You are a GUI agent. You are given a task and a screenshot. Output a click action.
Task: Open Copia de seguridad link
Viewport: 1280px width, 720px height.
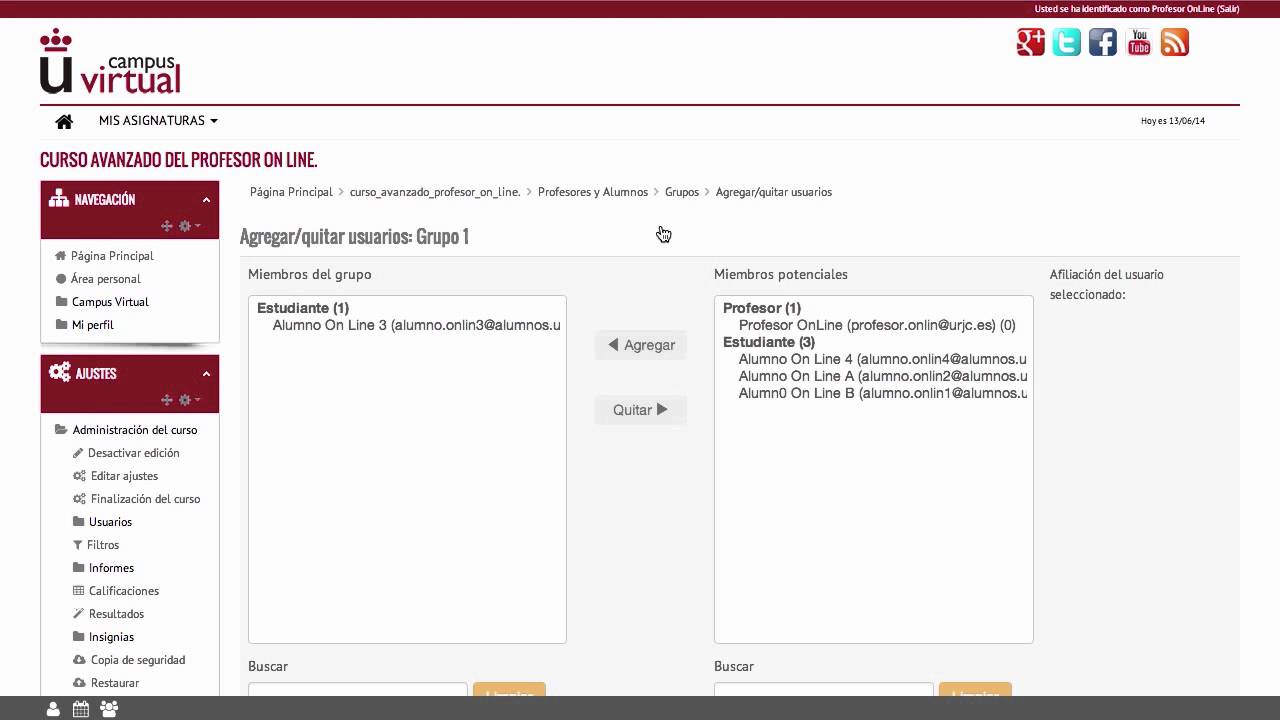pos(138,660)
